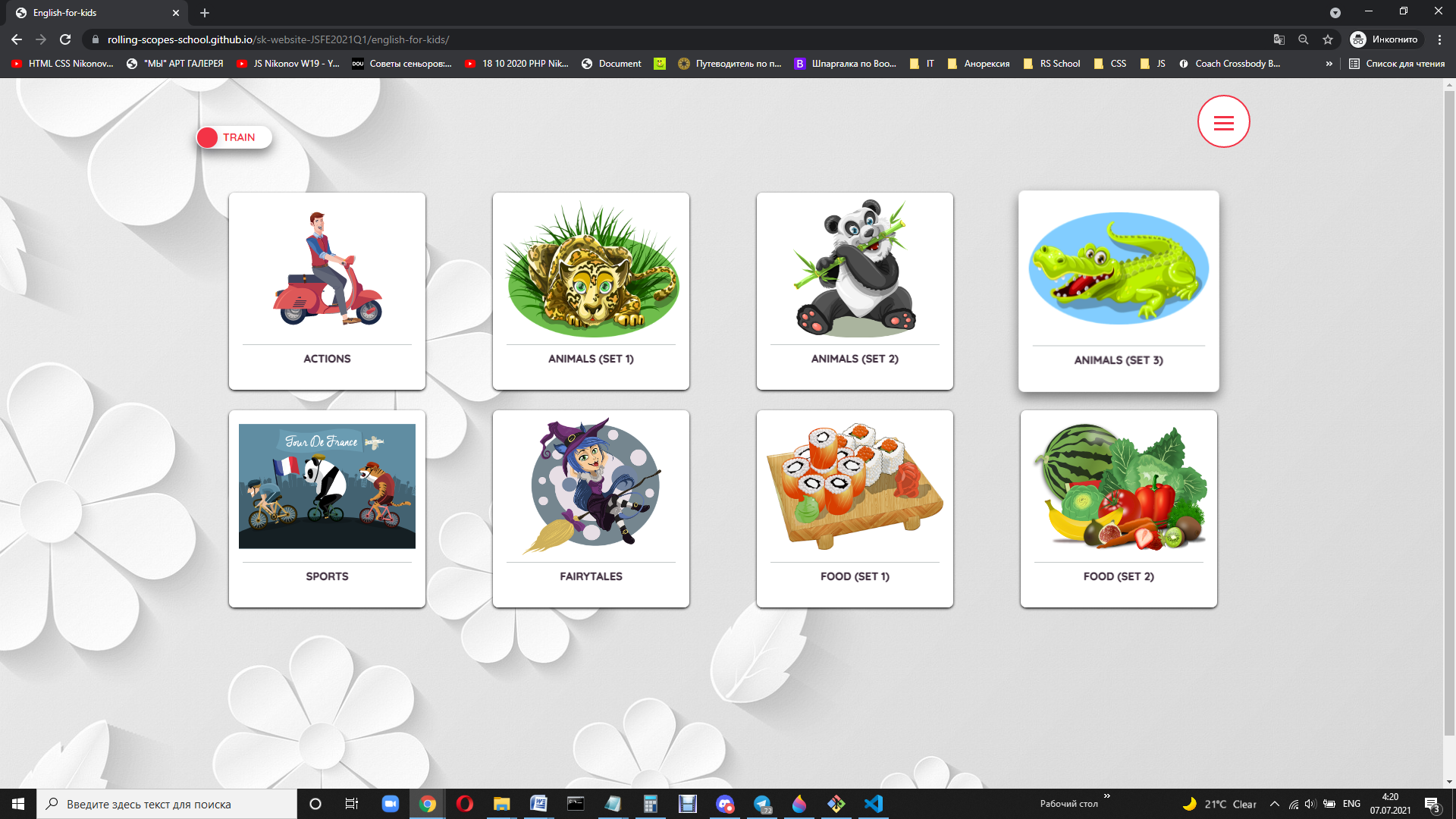Launch Visual Studio Code from the taskbar

[x=873, y=804]
